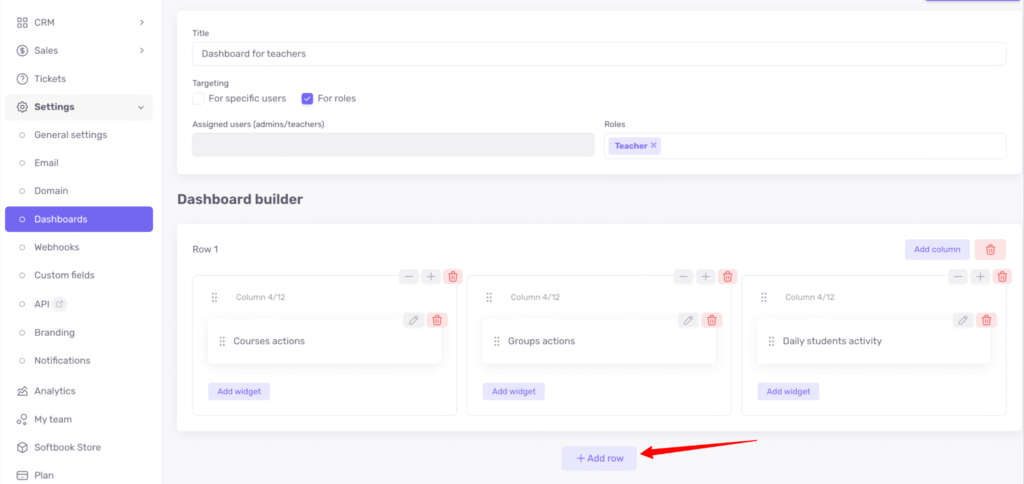Edit the Courses actions widget with pencil icon

coord(413,320)
